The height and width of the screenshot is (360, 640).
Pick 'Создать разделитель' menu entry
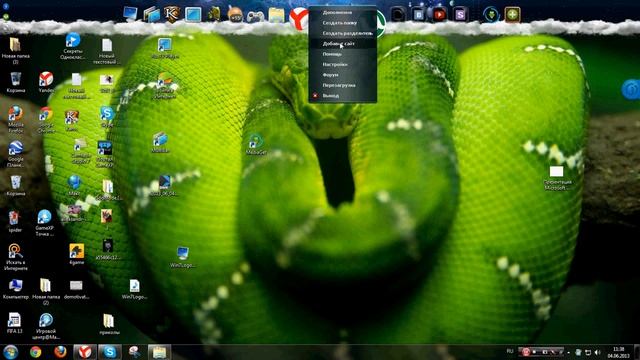pos(342,33)
